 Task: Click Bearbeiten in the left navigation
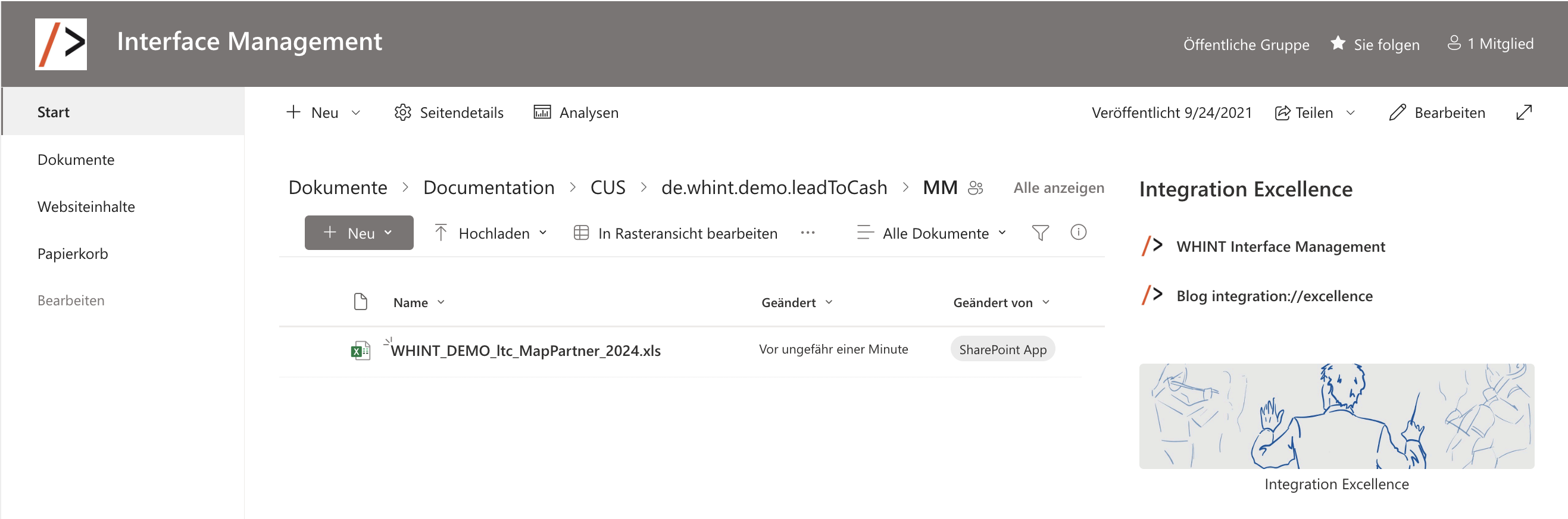(71, 300)
